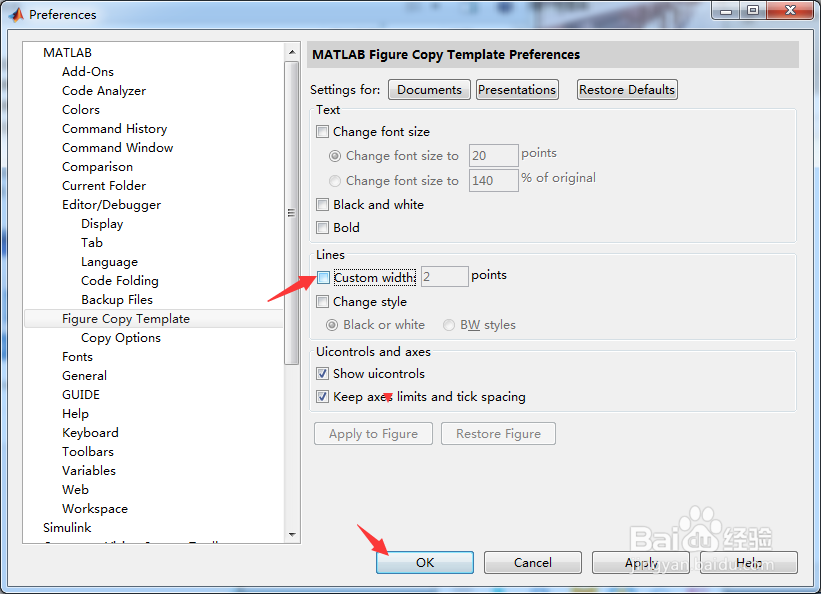Select the percent of original radio button
Image resolution: width=821 pixels, height=594 pixels.
[x=335, y=181]
